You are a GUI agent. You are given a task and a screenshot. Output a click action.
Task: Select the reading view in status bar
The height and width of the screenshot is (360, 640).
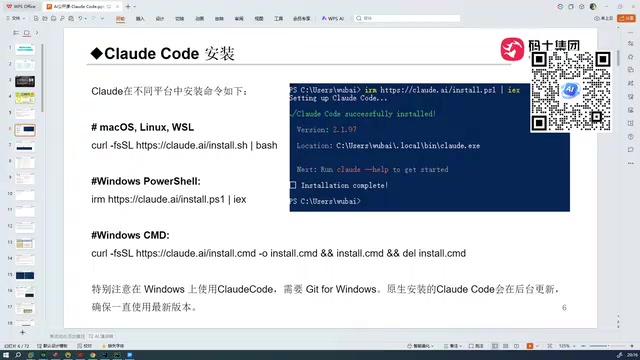click(x=516, y=346)
